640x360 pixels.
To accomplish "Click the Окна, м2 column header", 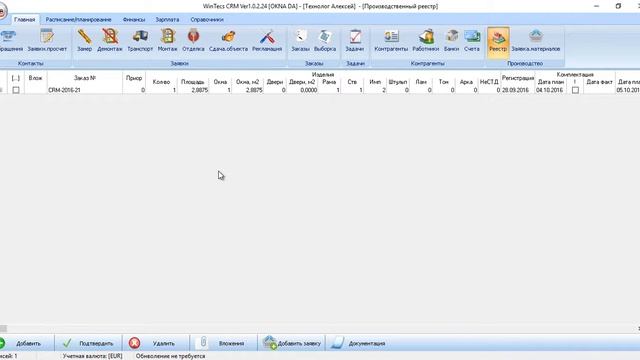I will pos(247,82).
